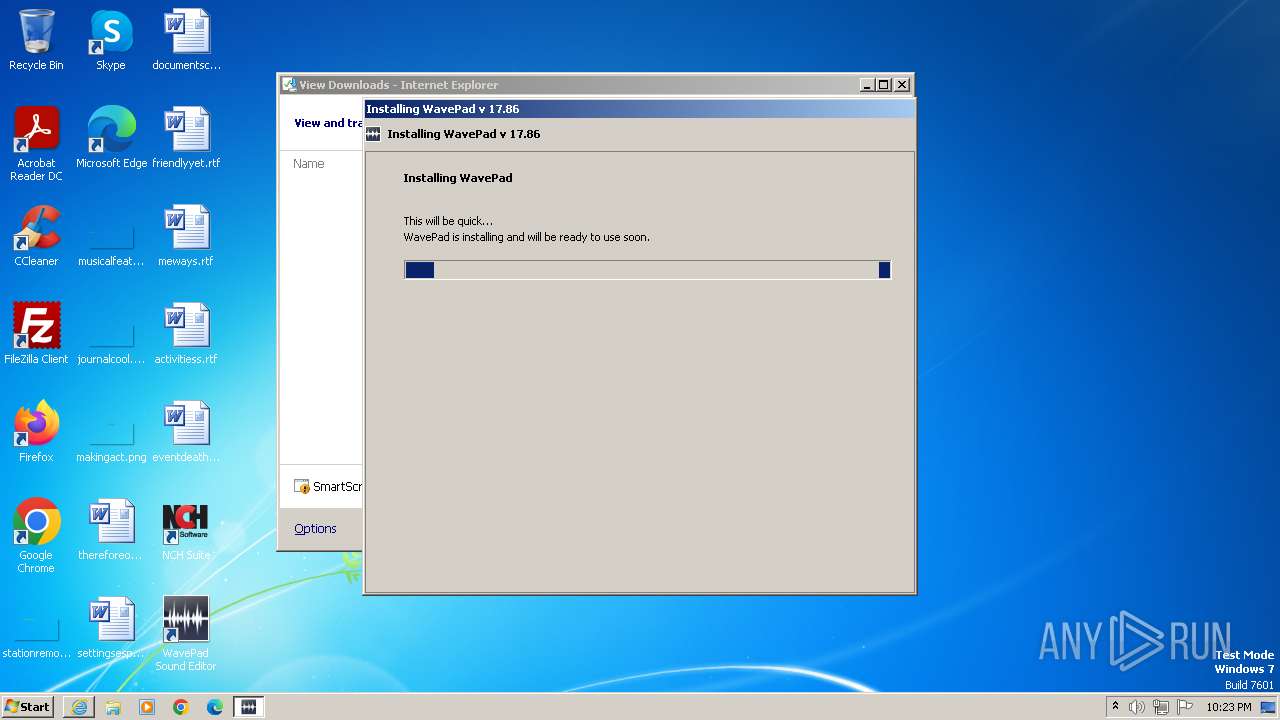Open the network tray icon

click(x=1161, y=707)
